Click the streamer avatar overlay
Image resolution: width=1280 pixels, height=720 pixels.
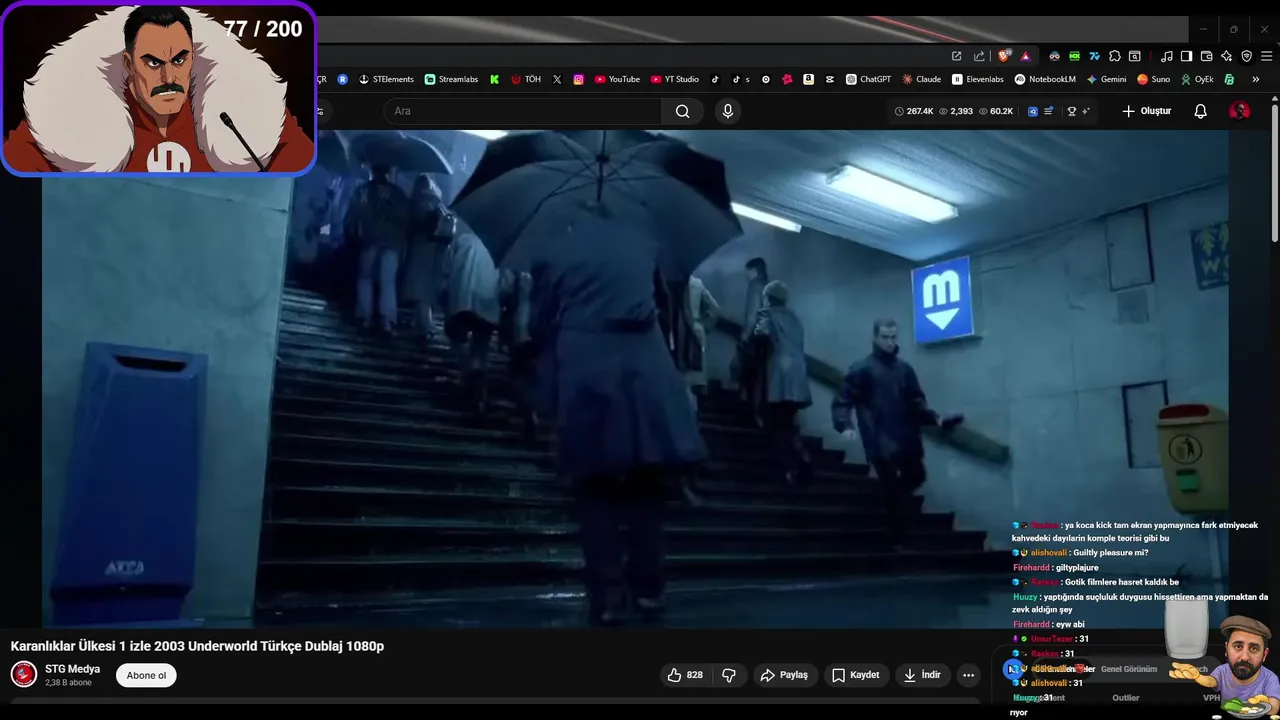click(159, 89)
